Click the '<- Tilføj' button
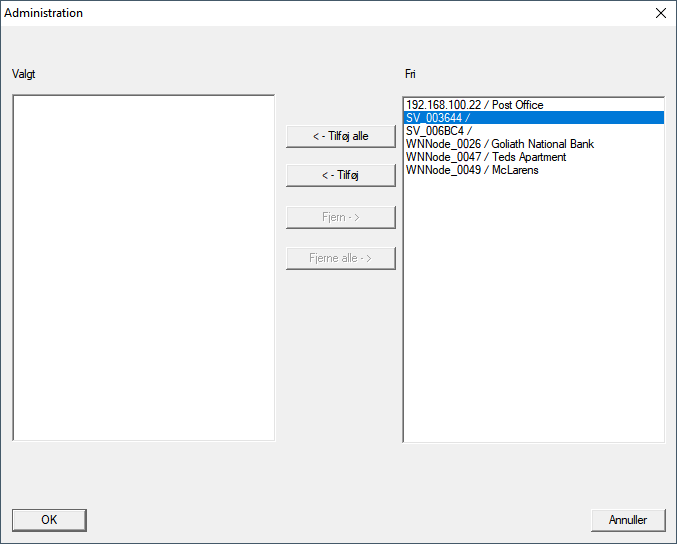Screen dimensions: 677x544 point(340,176)
